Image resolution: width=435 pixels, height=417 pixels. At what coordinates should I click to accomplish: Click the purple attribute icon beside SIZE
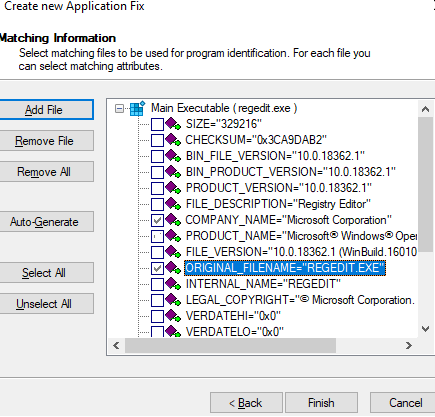(173, 124)
